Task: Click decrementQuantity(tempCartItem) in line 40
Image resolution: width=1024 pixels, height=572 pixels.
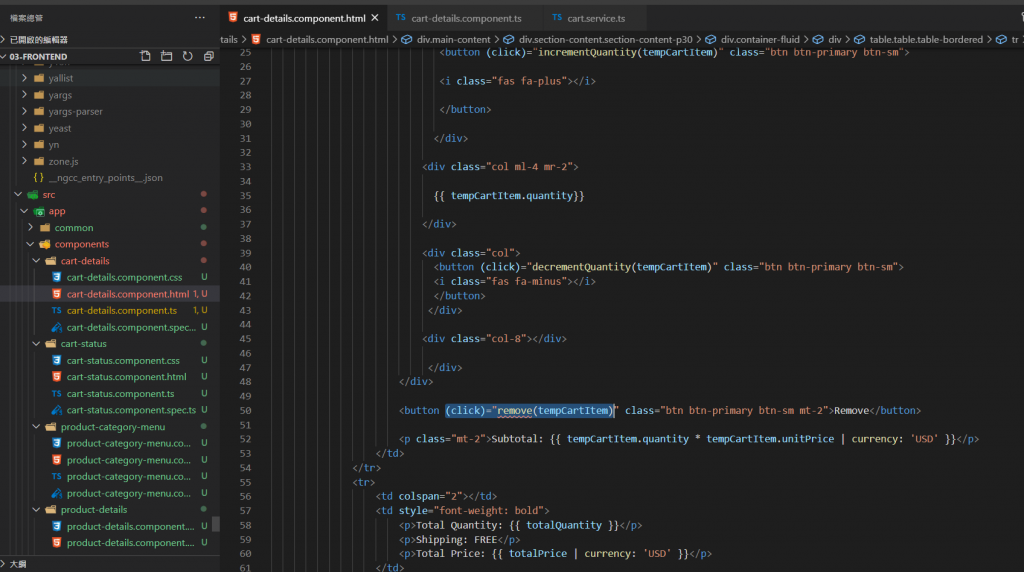Action: tap(621, 267)
